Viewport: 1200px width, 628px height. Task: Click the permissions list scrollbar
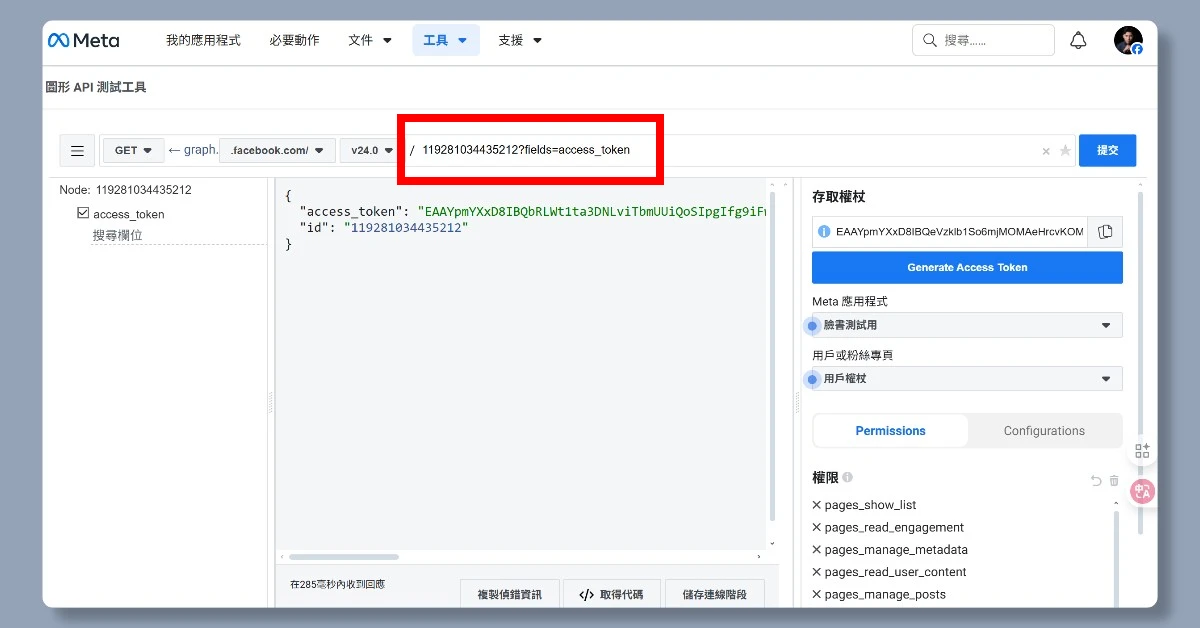tap(1116, 560)
